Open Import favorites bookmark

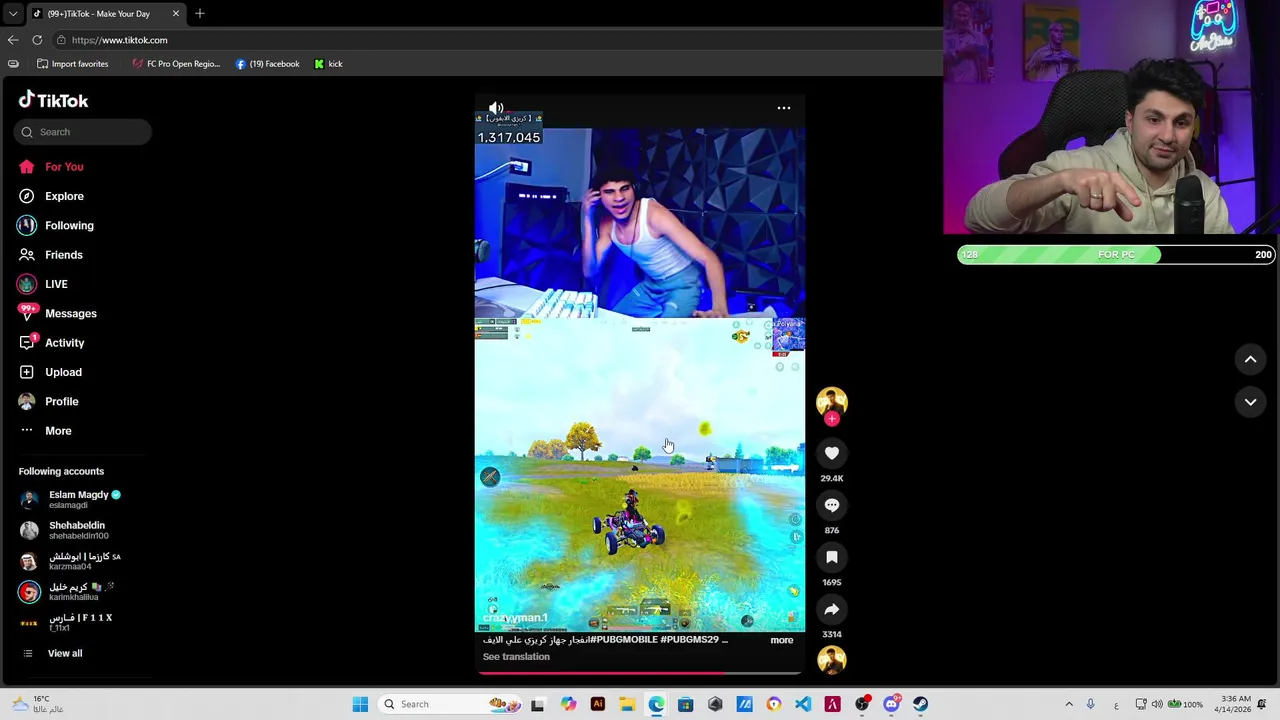[72, 64]
